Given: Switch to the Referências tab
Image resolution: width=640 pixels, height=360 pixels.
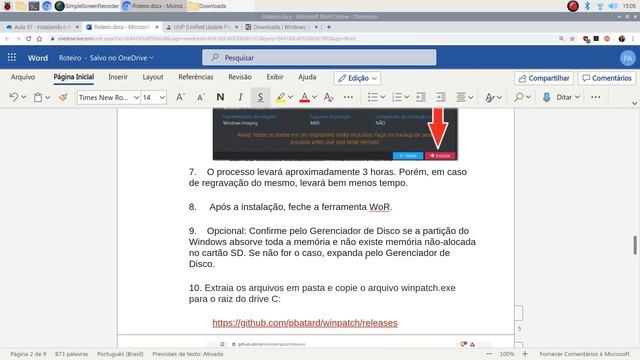Looking at the screenshot, I should pos(196,77).
